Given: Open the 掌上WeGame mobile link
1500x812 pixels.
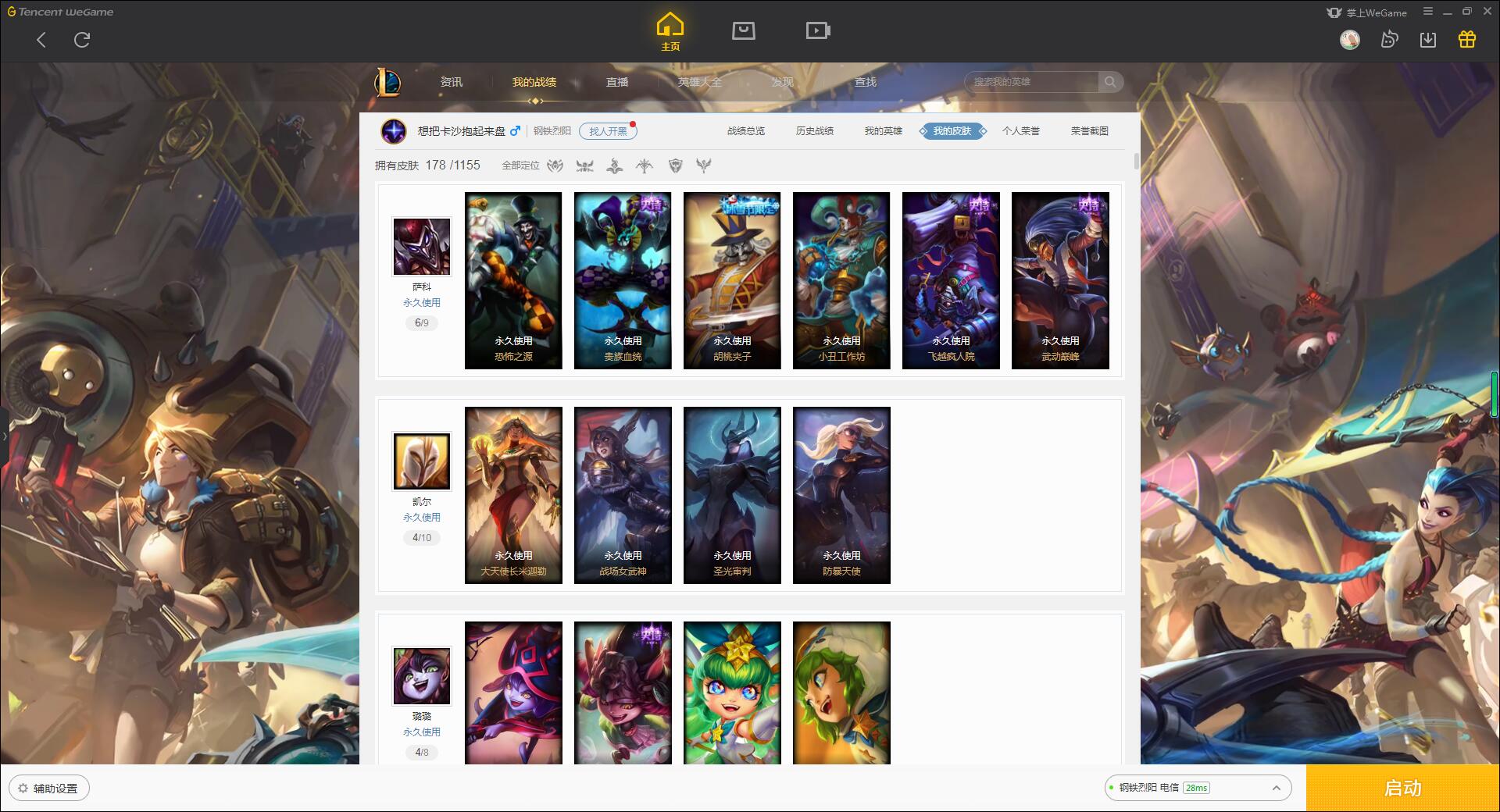Looking at the screenshot, I should (1366, 12).
